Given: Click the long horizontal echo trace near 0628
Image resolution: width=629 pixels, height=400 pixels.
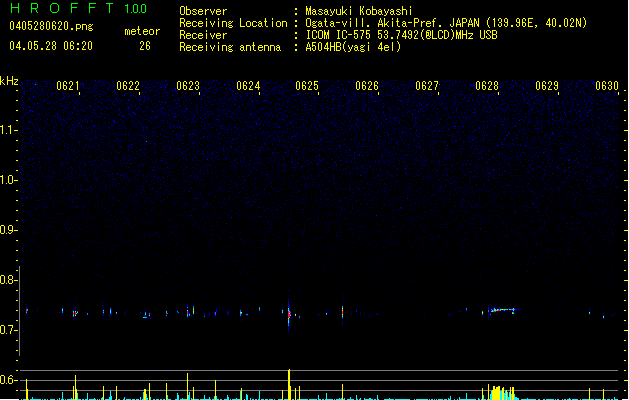Looking at the screenshot, I should [502, 310].
